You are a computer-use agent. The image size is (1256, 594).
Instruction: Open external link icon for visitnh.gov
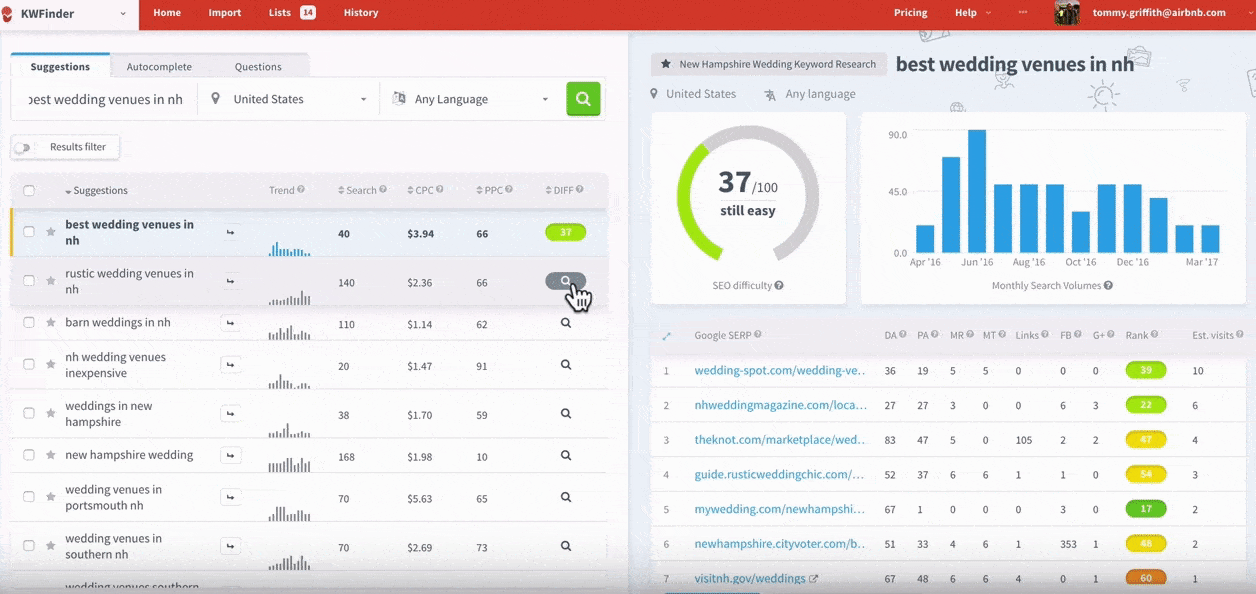814,579
